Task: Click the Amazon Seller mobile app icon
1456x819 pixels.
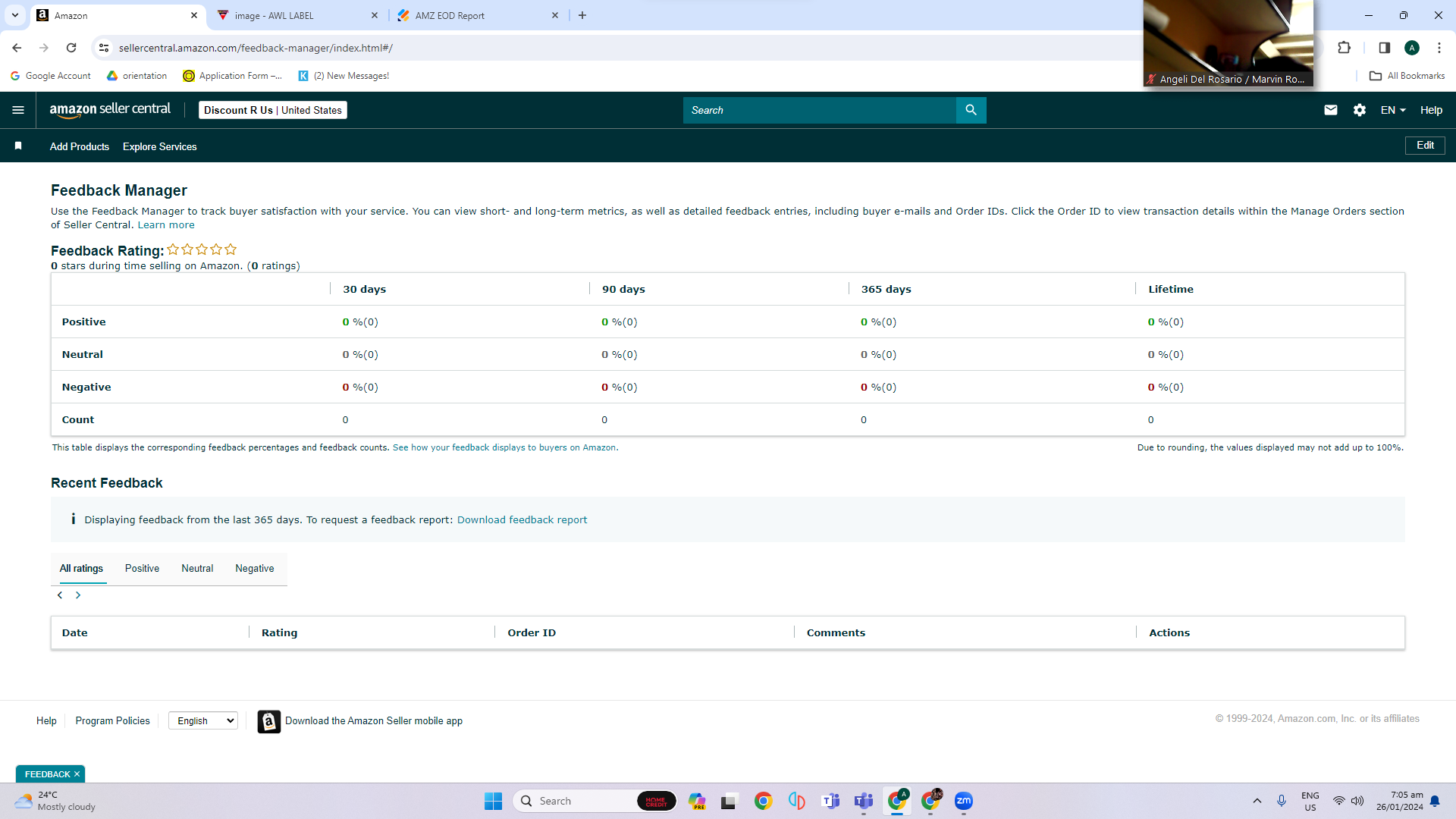Action: click(268, 721)
